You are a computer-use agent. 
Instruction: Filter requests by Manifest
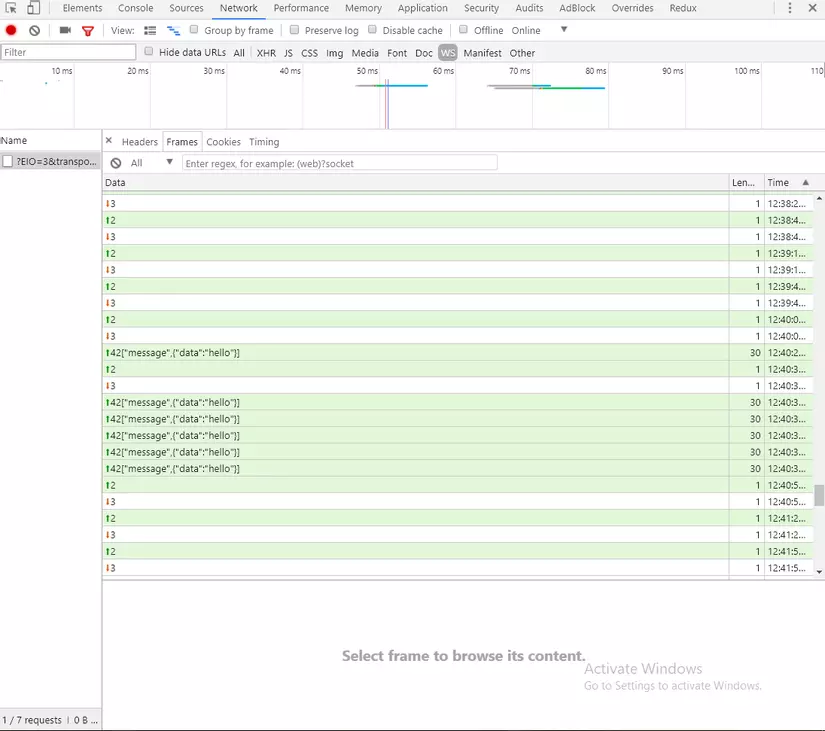[482, 53]
